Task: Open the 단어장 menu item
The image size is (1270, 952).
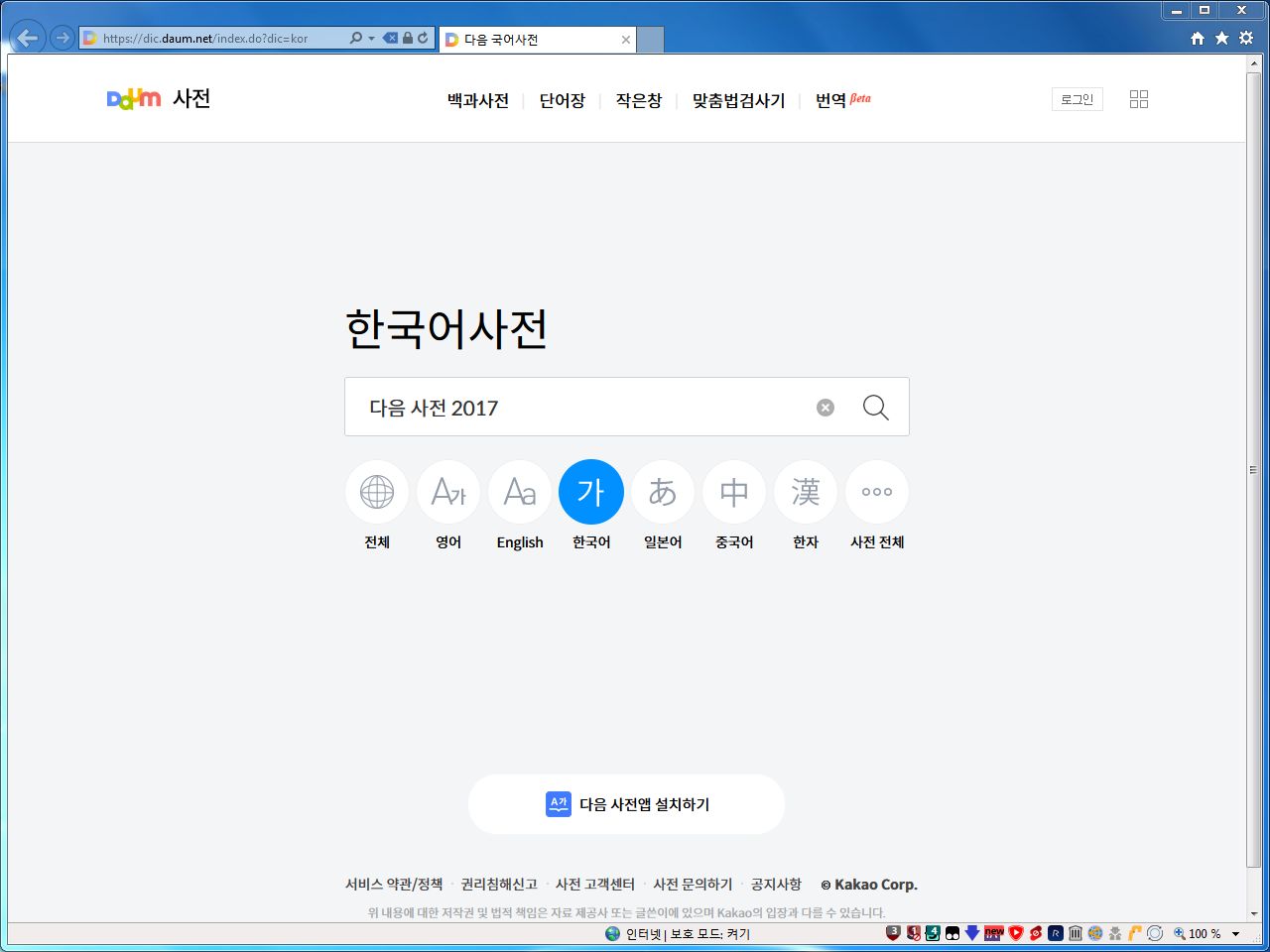Action: [563, 100]
